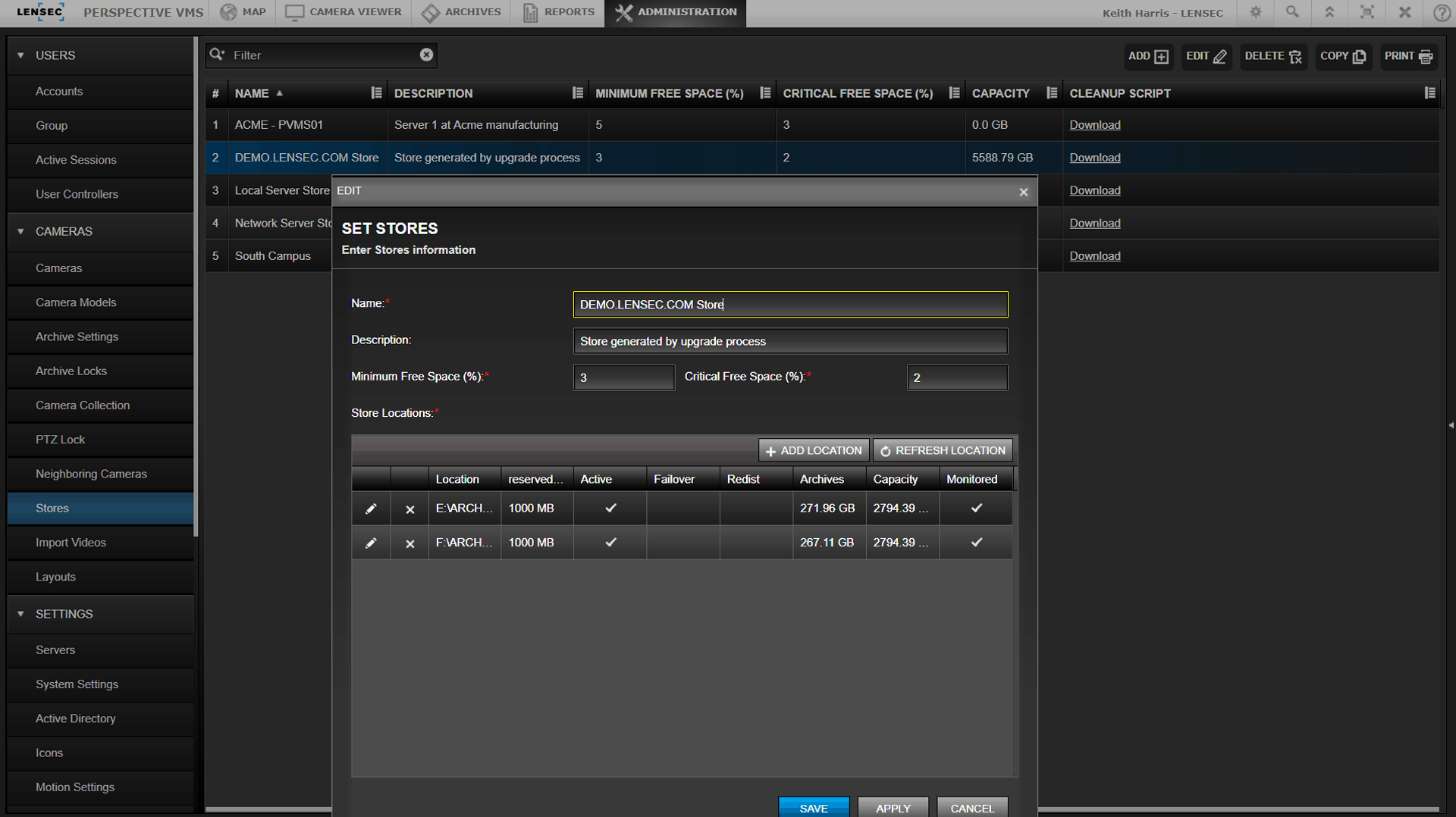1456x817 pixels.
Task: Open Motion Settings in the sidebar
Action: tap(100, 787)
